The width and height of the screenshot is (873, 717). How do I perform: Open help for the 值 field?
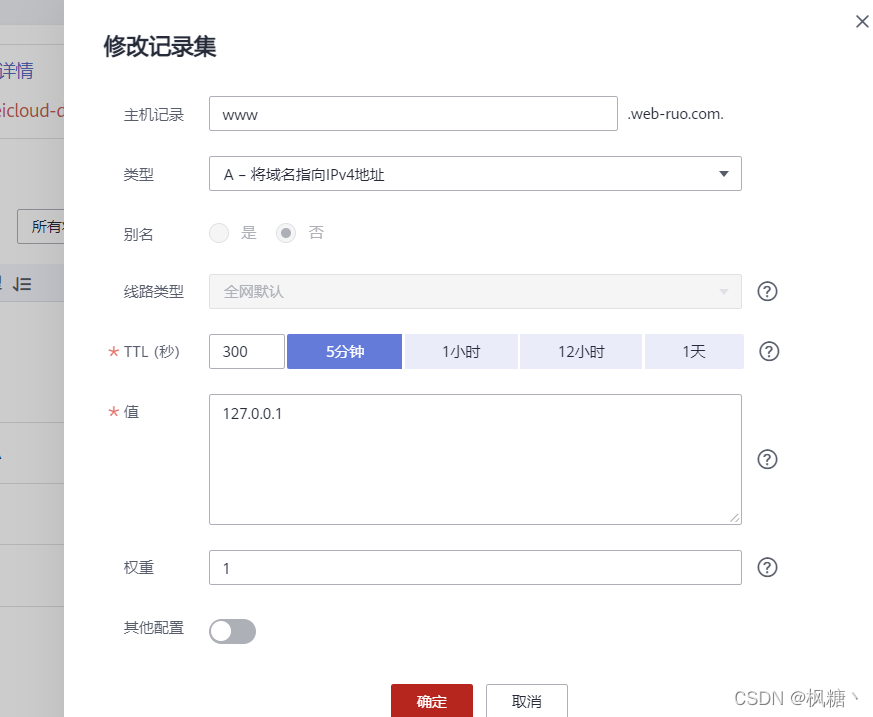tap(767, 459)
